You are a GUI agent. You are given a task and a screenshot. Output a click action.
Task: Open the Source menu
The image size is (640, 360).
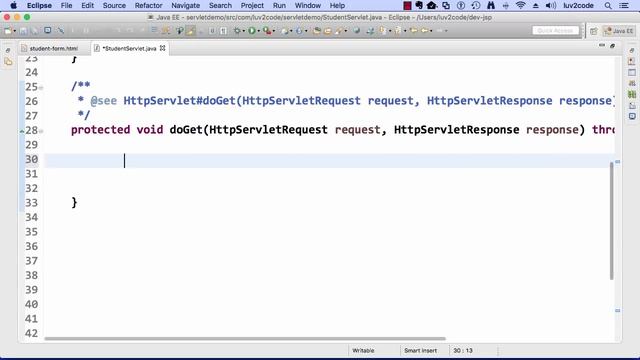pos(114,5)
